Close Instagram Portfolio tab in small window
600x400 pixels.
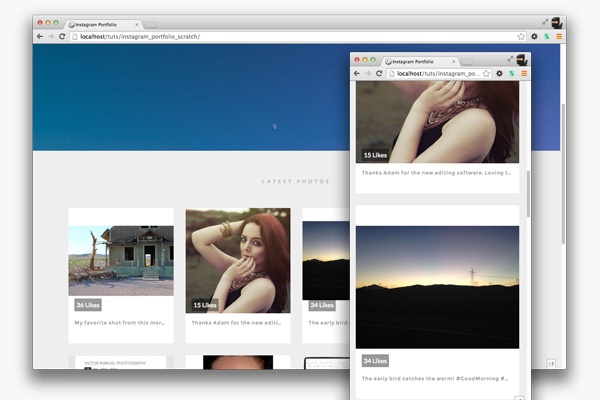coord(453,61)
